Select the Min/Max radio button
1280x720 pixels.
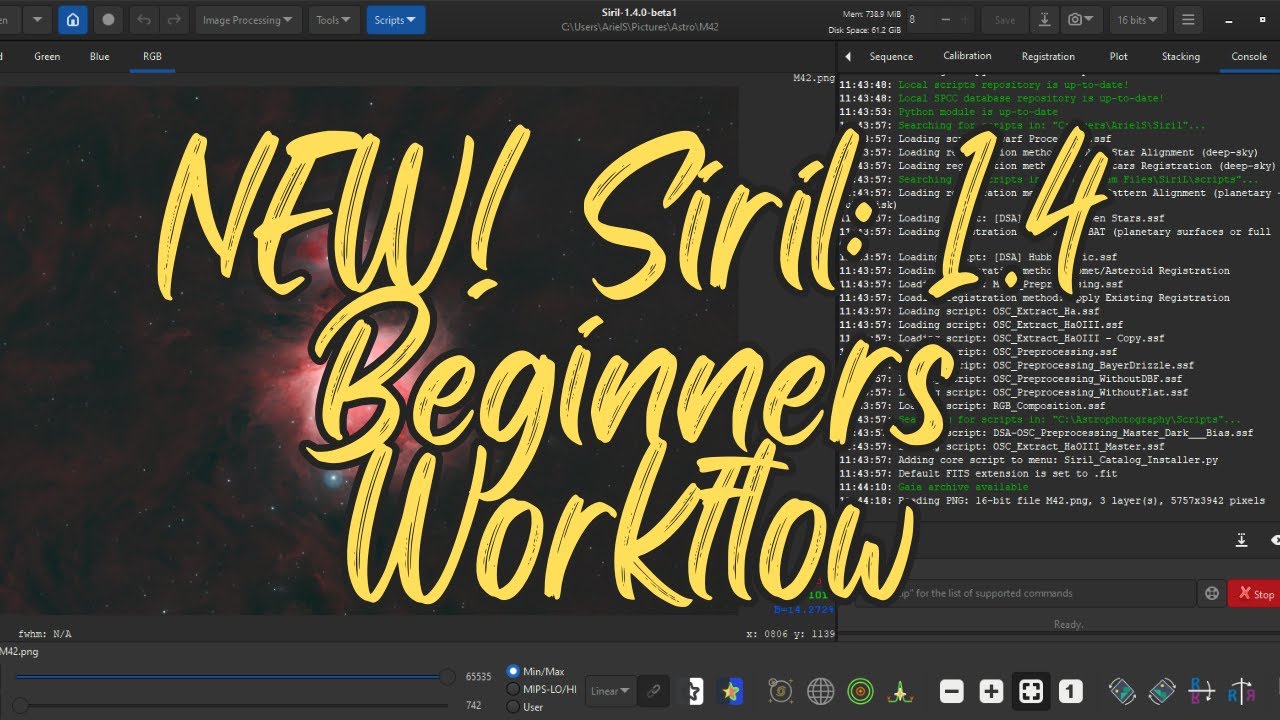pyautogui.click(x=514, y=671)
